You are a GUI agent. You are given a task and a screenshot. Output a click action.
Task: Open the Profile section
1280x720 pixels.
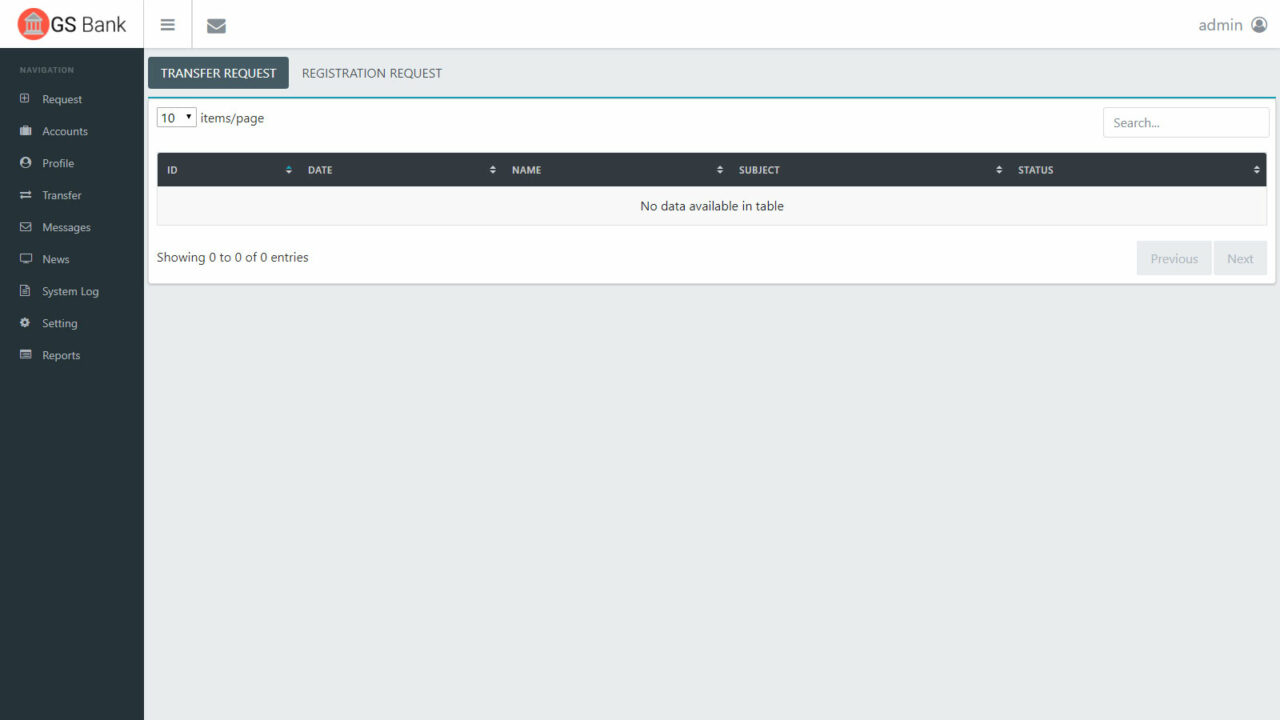(x=58, y=163)
